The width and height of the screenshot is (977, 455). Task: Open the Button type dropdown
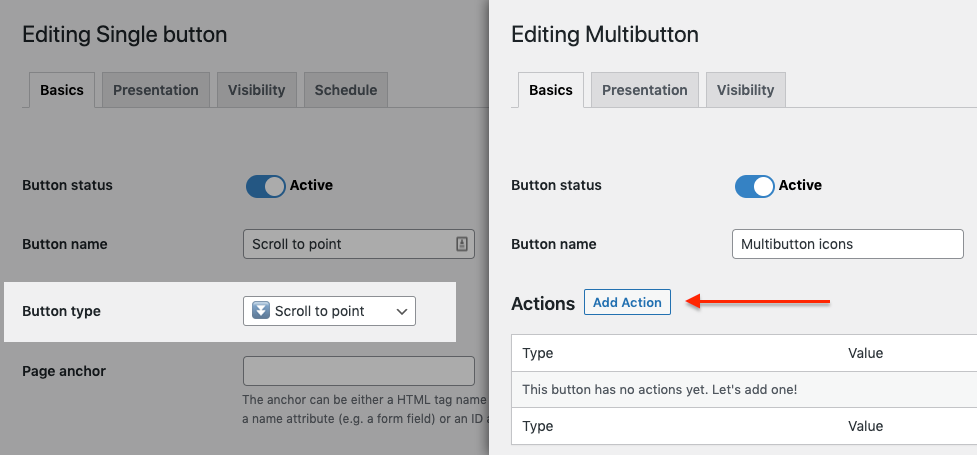click(329, 311)
